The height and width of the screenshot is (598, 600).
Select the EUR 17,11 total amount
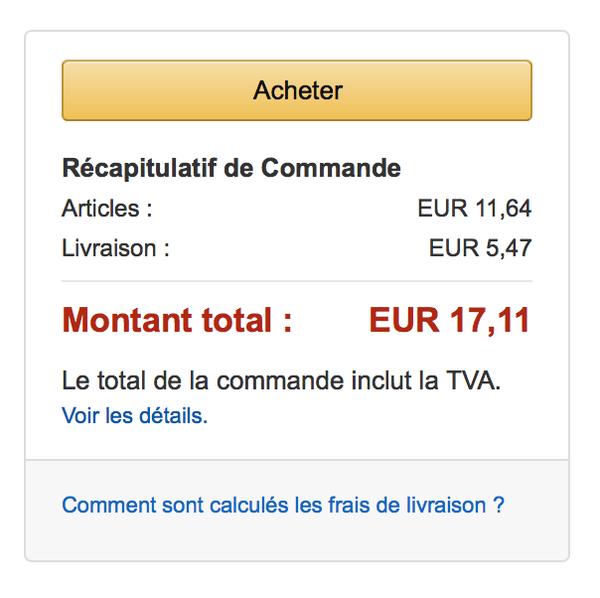coord(449,321)
